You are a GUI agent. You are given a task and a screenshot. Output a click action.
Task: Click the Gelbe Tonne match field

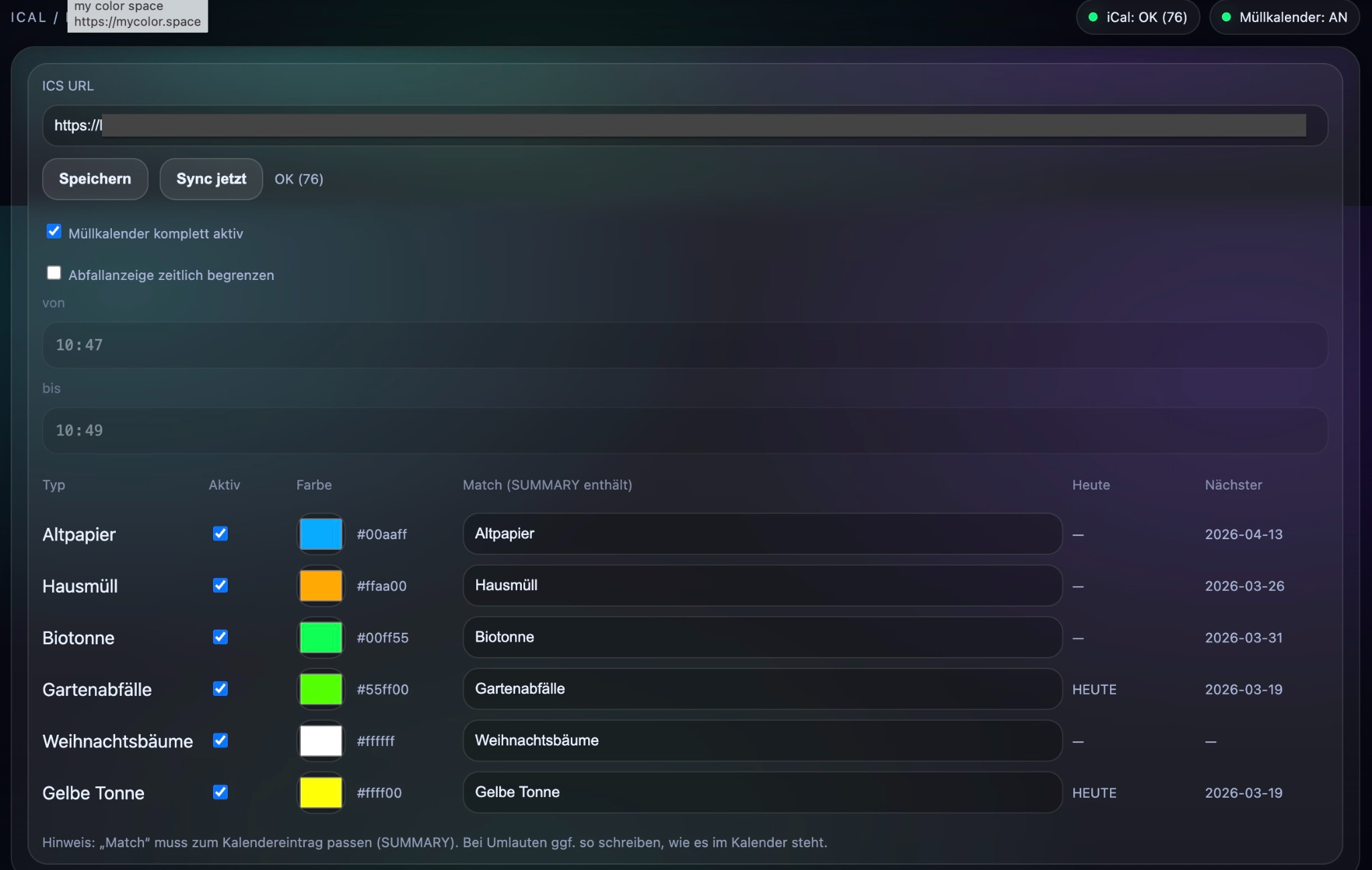click(x=762, y=792)
